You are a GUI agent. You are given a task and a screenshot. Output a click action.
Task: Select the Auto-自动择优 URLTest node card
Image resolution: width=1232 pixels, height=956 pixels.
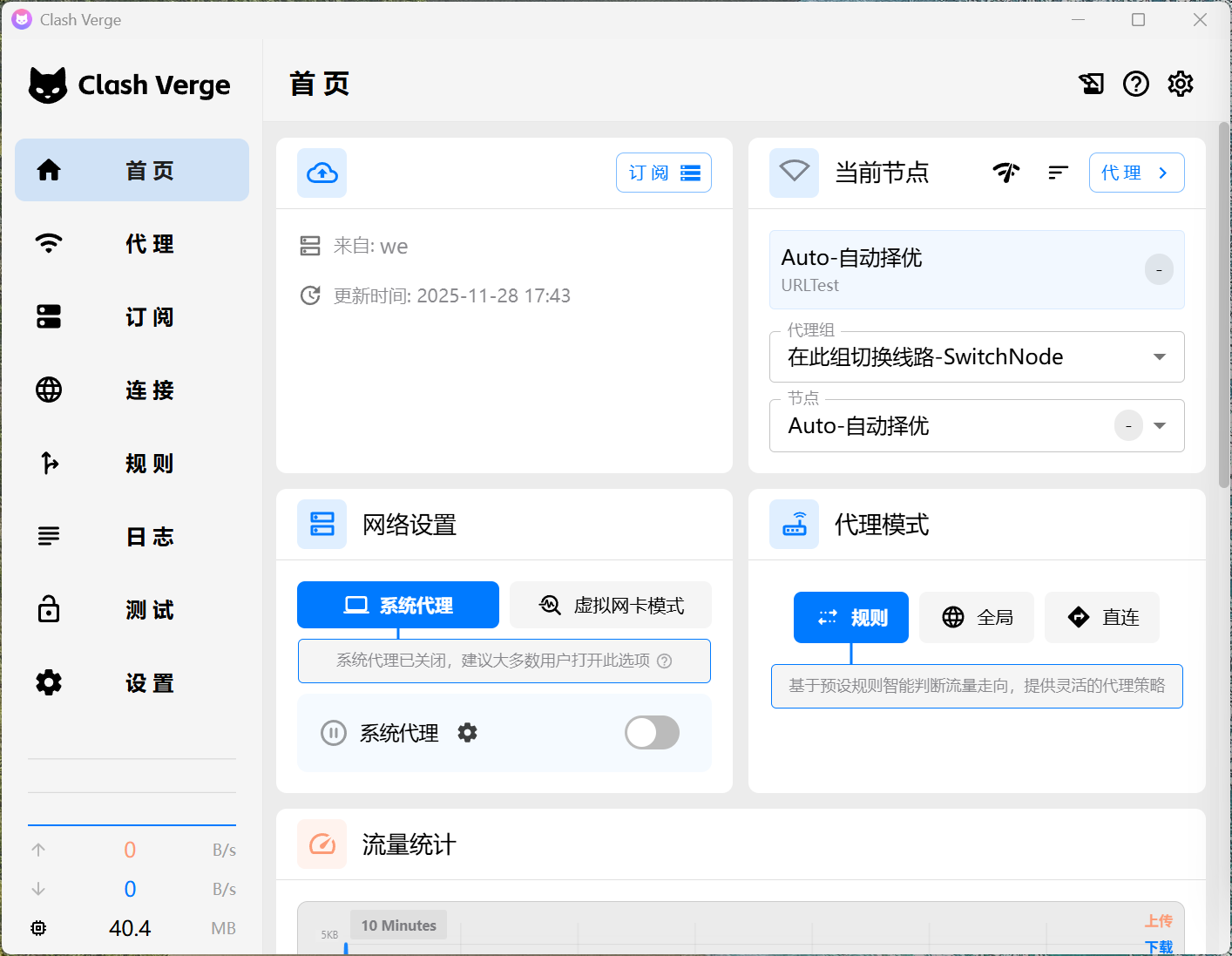click(977, 269)
